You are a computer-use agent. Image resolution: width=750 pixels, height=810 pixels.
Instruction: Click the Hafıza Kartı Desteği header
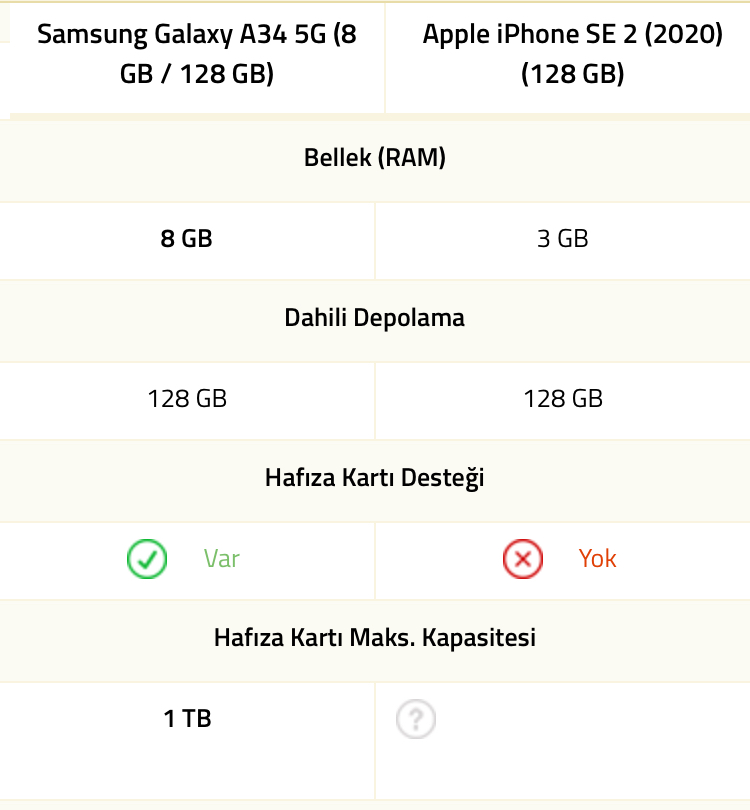(x=375, y=478)
